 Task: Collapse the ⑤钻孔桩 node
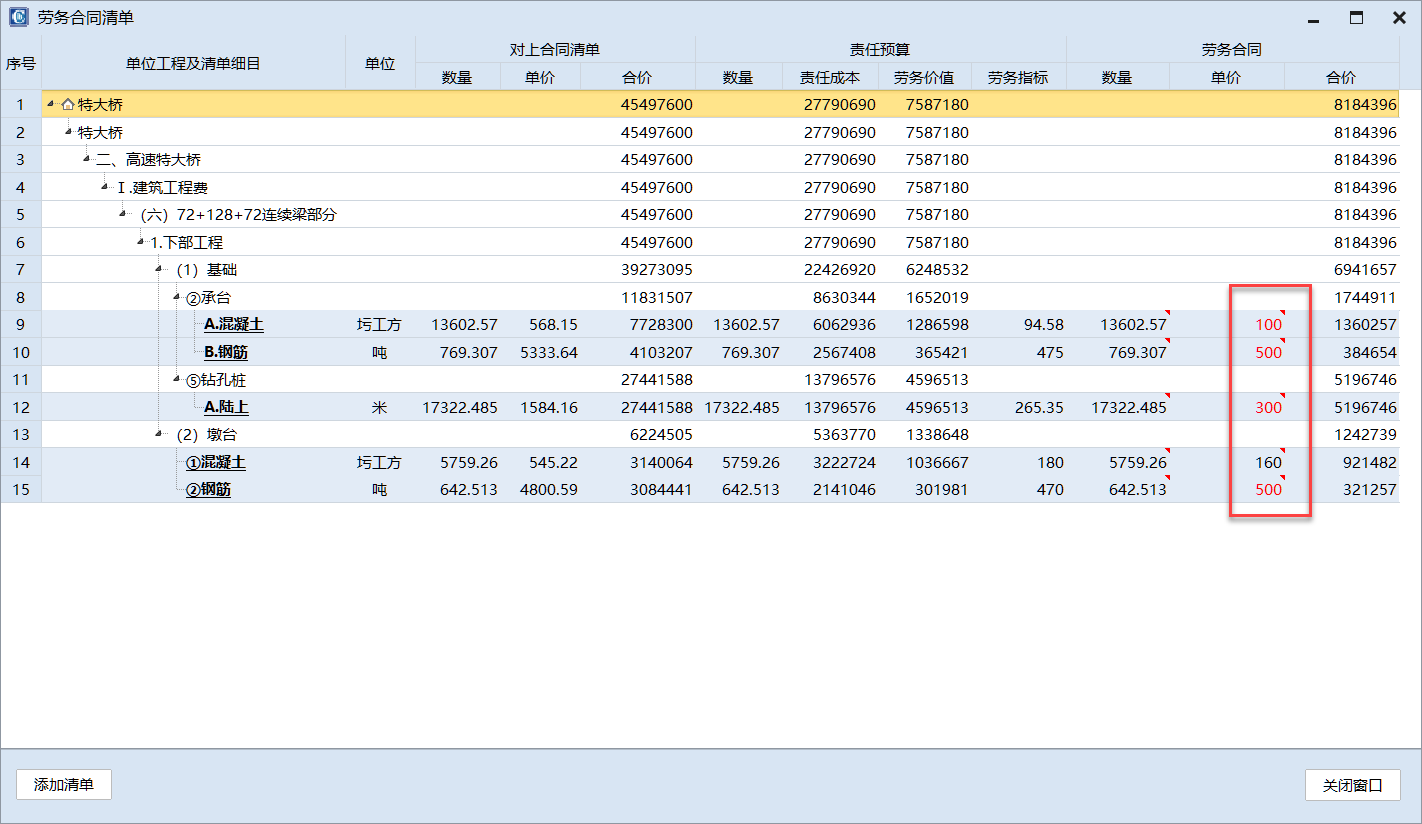pyautogui.click(x=177, y=379)
